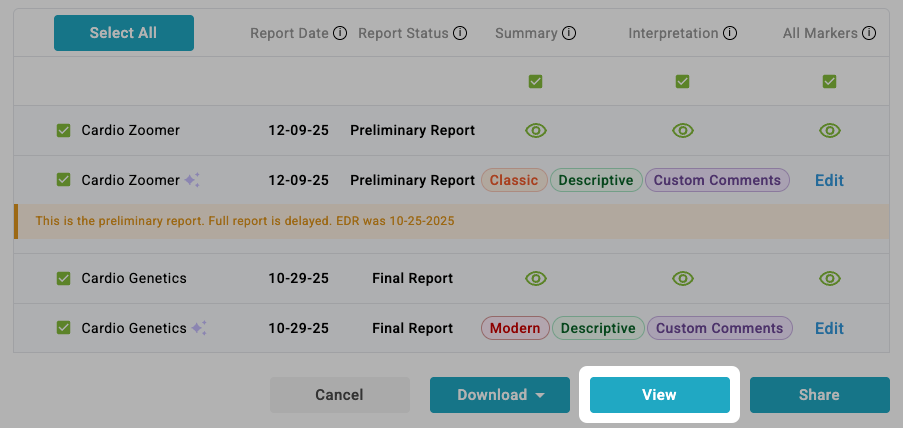Click the View button
Image resolution: width=903 pixels, height=428 pixels.
pos(659,395)
